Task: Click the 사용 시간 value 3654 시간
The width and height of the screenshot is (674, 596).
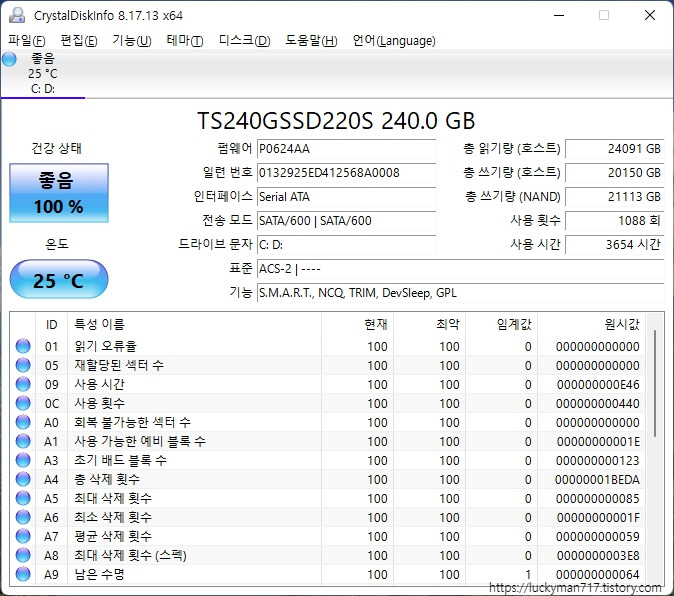Action: click(x=615, y=245)
